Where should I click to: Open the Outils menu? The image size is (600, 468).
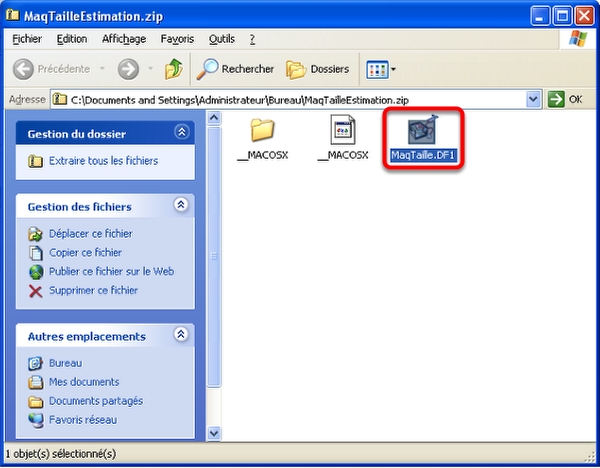222,39
